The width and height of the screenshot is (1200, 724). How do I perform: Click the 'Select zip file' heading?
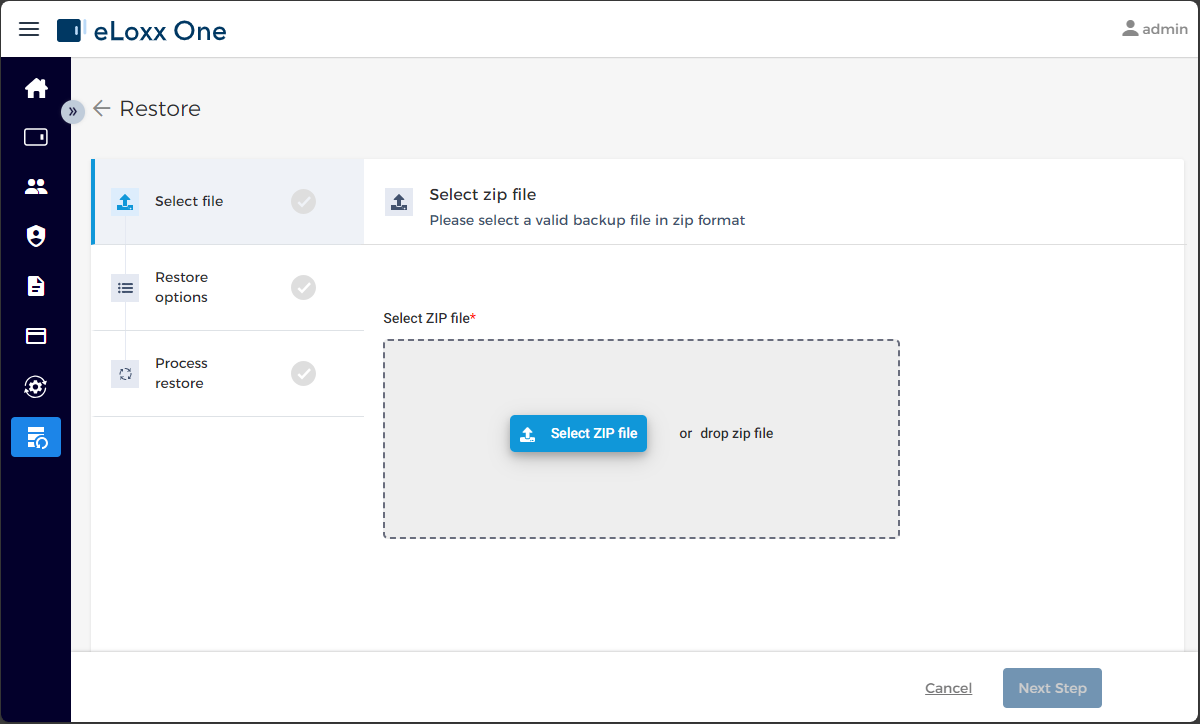[483, 194]
